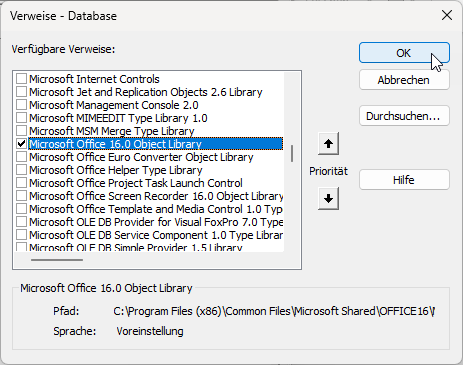
Task: Click the Pfad value C:\Program Files (x86) text
Action: point(274,311)
